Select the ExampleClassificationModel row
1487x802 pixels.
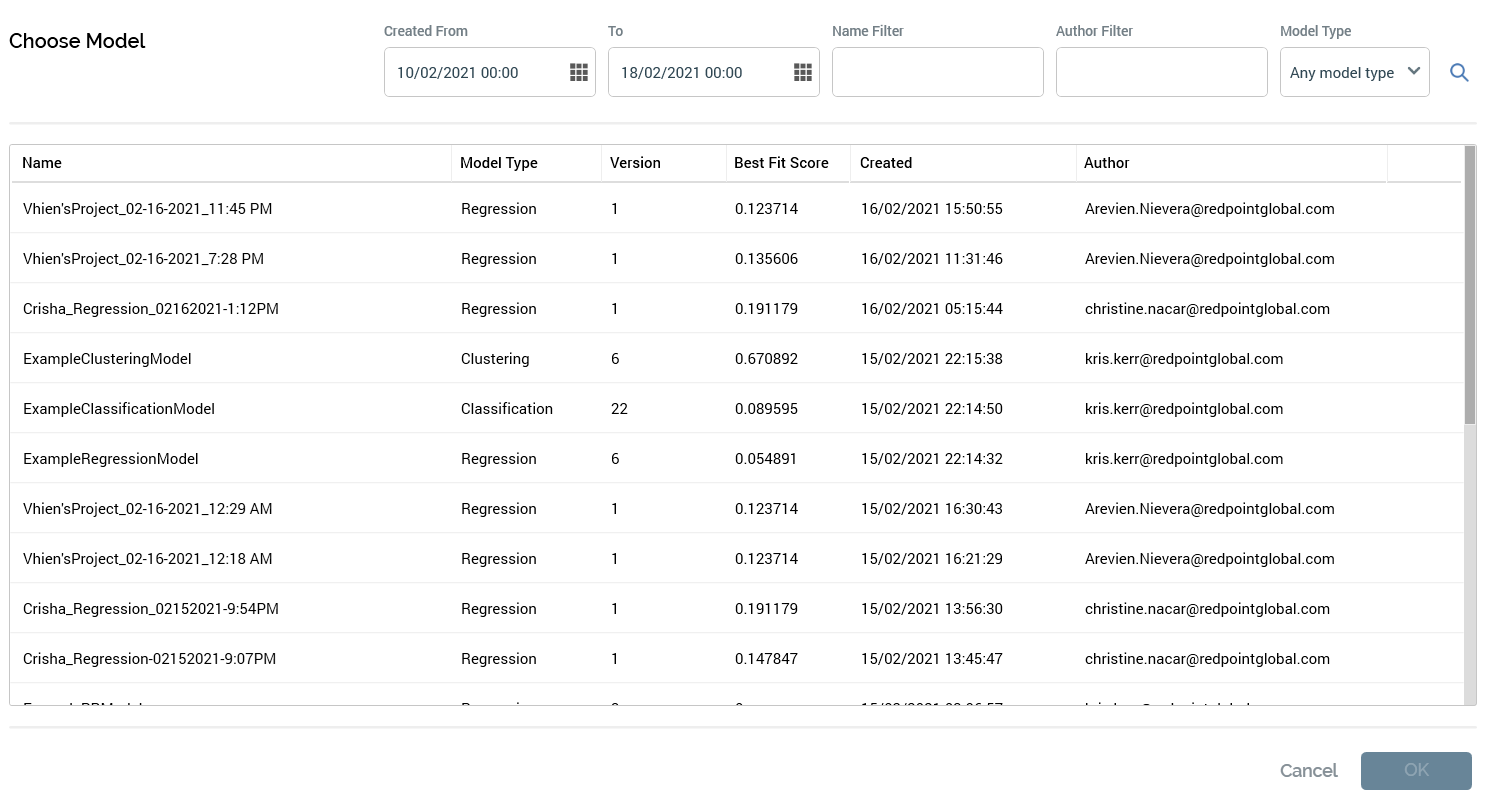(119, 409)
